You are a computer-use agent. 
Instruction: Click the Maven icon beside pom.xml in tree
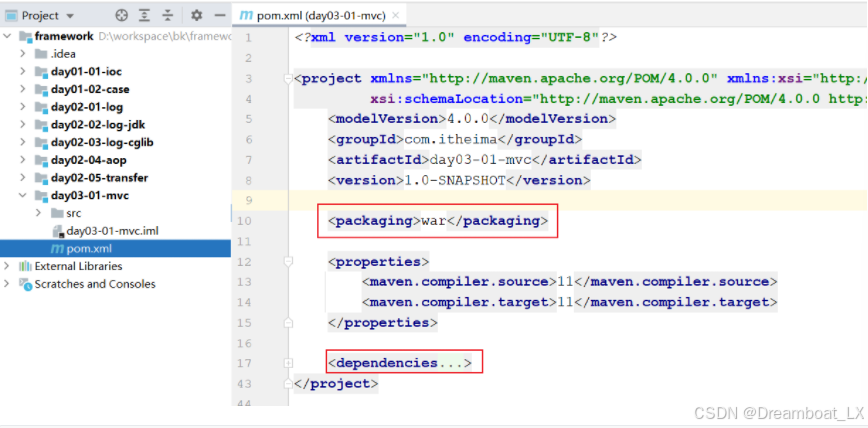[x=58, y=249]
